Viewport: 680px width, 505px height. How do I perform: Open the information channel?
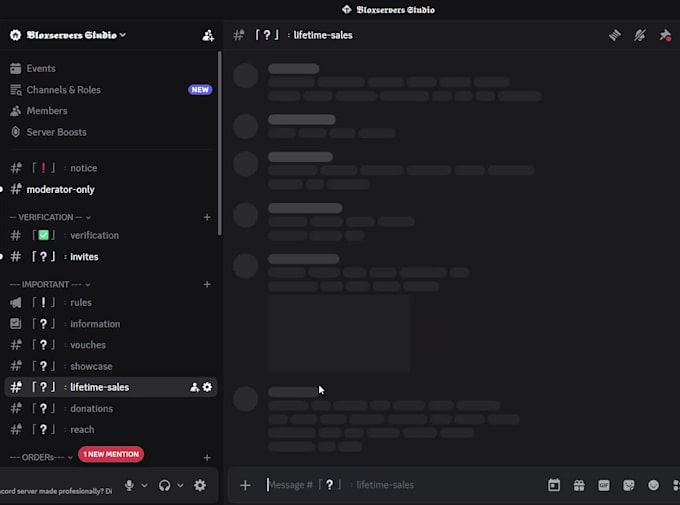(x=111, y=324)
